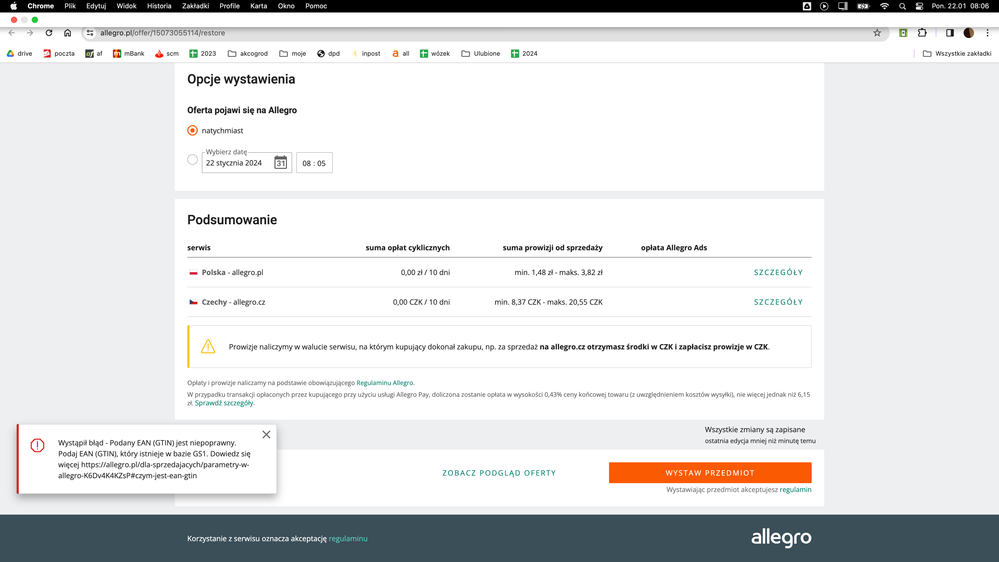Open the Chrome side panel icon
The width and height of the screenshot is (999, 562).
pos(949,33)
